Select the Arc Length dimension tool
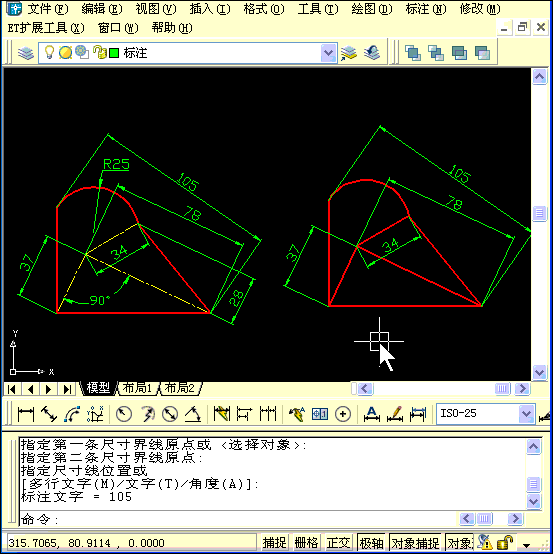The height and width of the screenshot is (554, 553). click(72, 414)
